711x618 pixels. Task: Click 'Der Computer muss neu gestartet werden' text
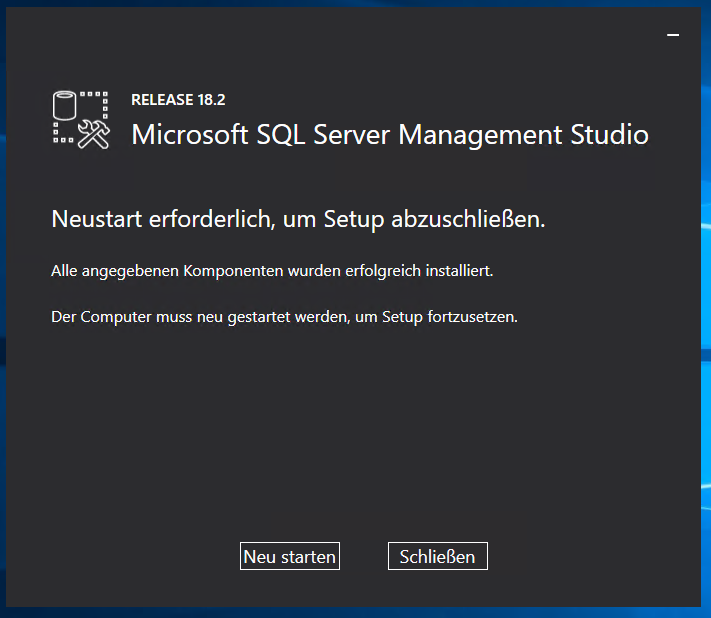pos(284,317)
